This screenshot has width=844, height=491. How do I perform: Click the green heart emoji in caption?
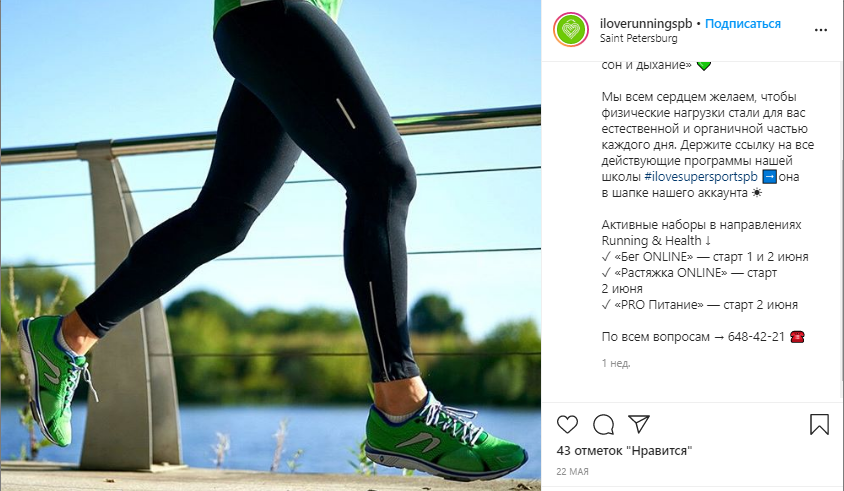(704, 66)
